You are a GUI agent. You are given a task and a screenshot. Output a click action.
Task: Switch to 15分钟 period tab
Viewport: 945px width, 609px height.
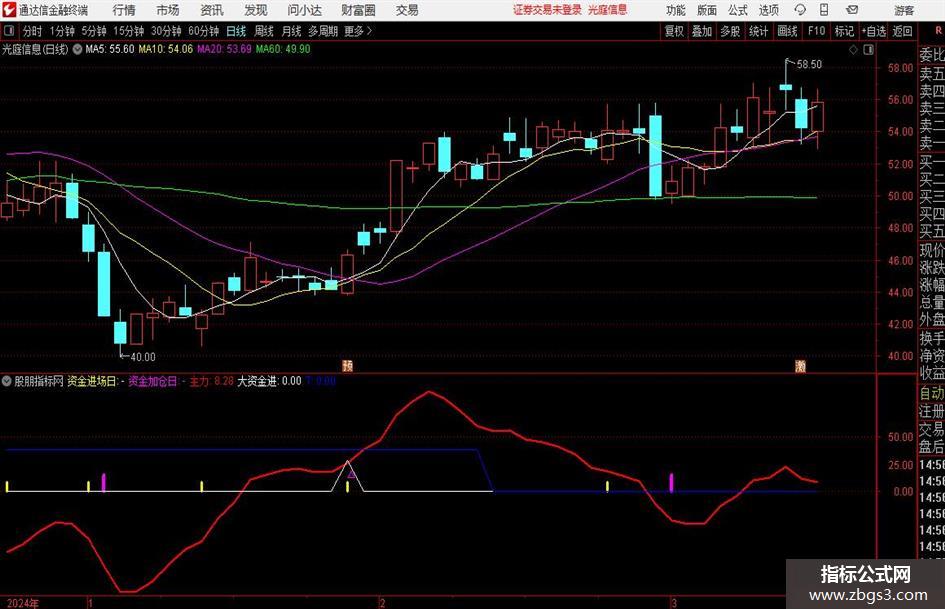[128, 31]
